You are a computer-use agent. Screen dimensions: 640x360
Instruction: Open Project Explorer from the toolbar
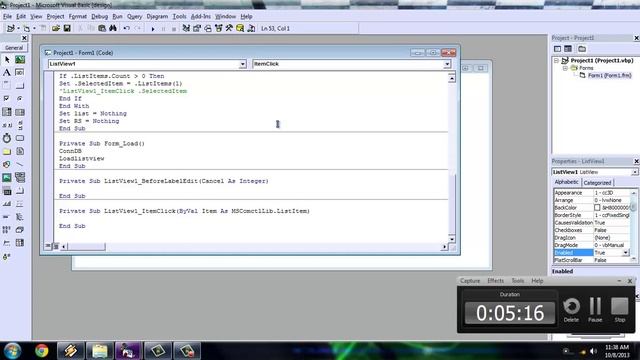[x=186, y=28]
